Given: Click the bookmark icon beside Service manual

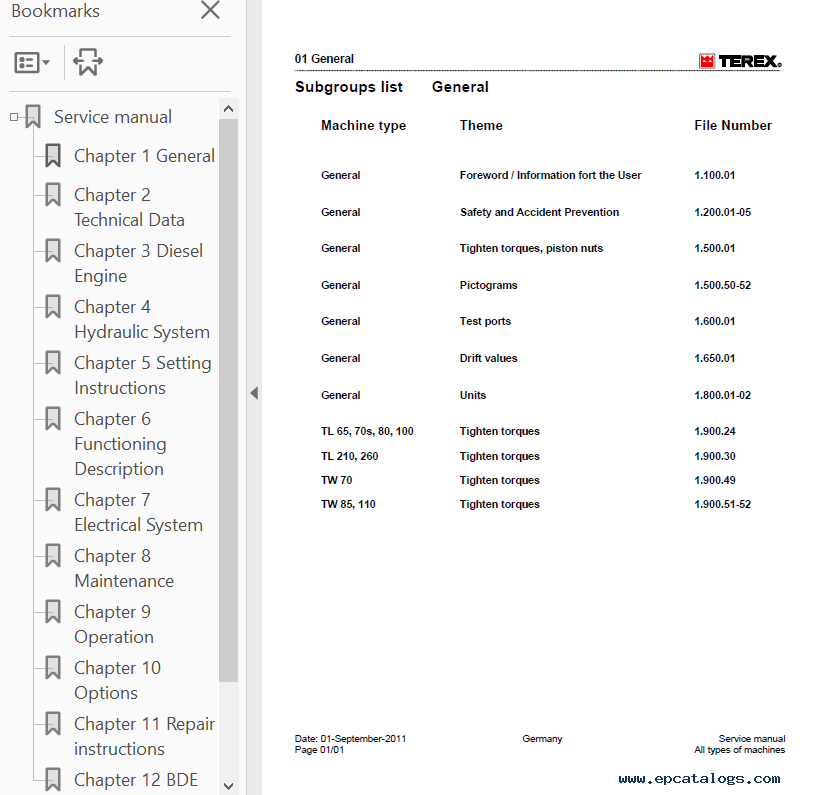Looking at the screenshot, I should click(x=33, y=117).
